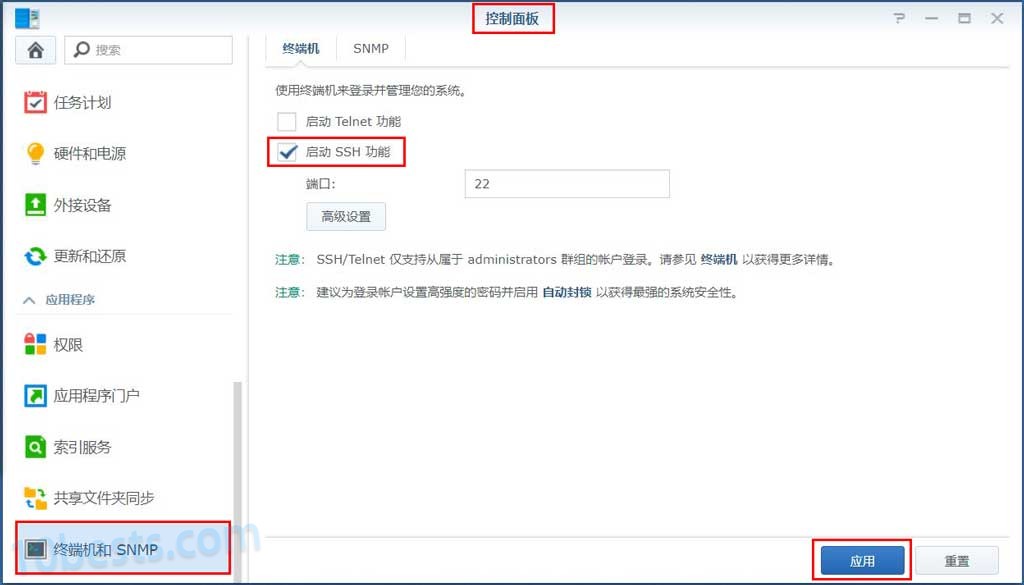Click the SSH port number field

pyautogui.click(x=567, y=184)
